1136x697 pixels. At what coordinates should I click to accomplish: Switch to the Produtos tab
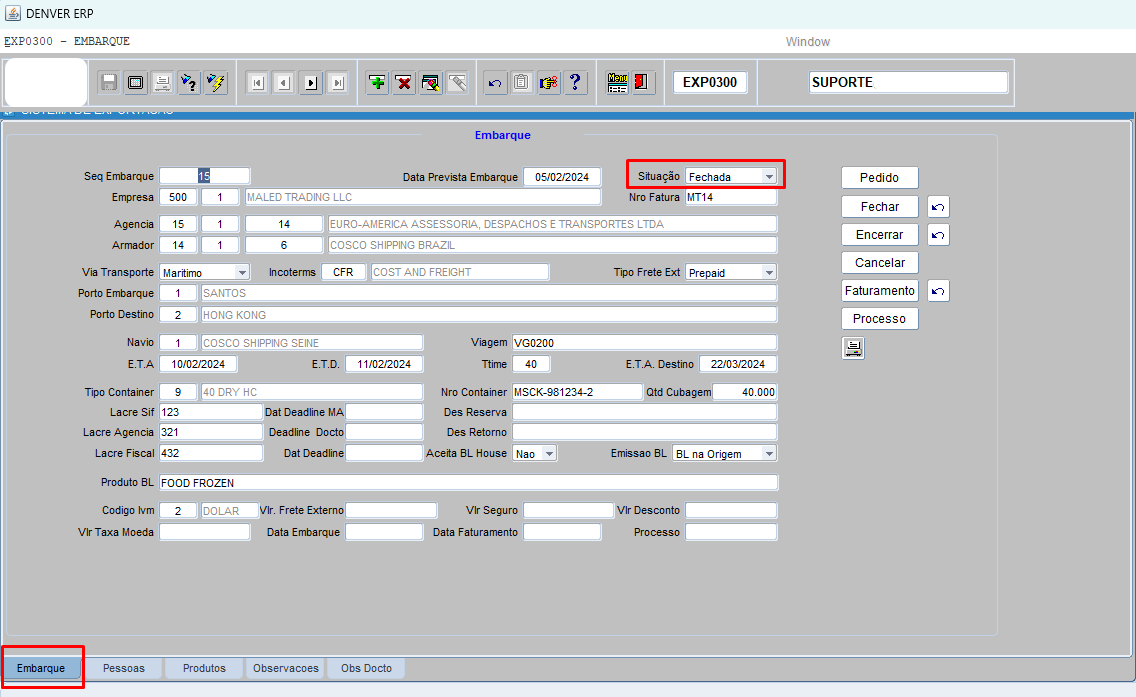(x=204, y=668)
